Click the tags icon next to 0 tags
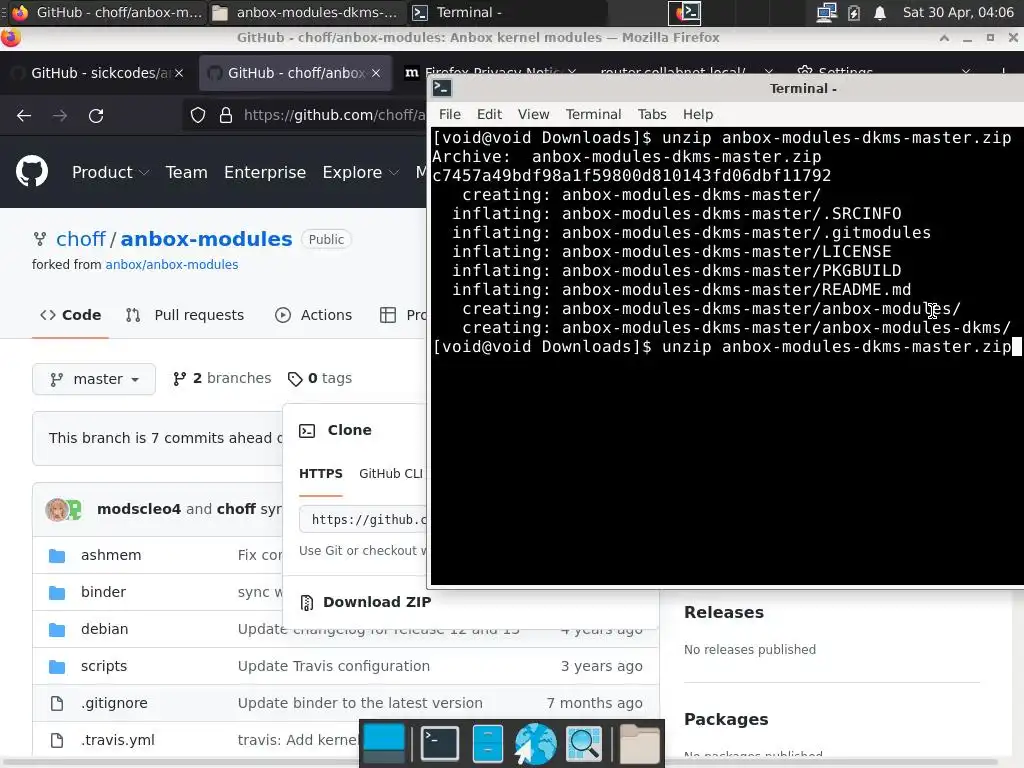1024x768 pixels. 295,379
